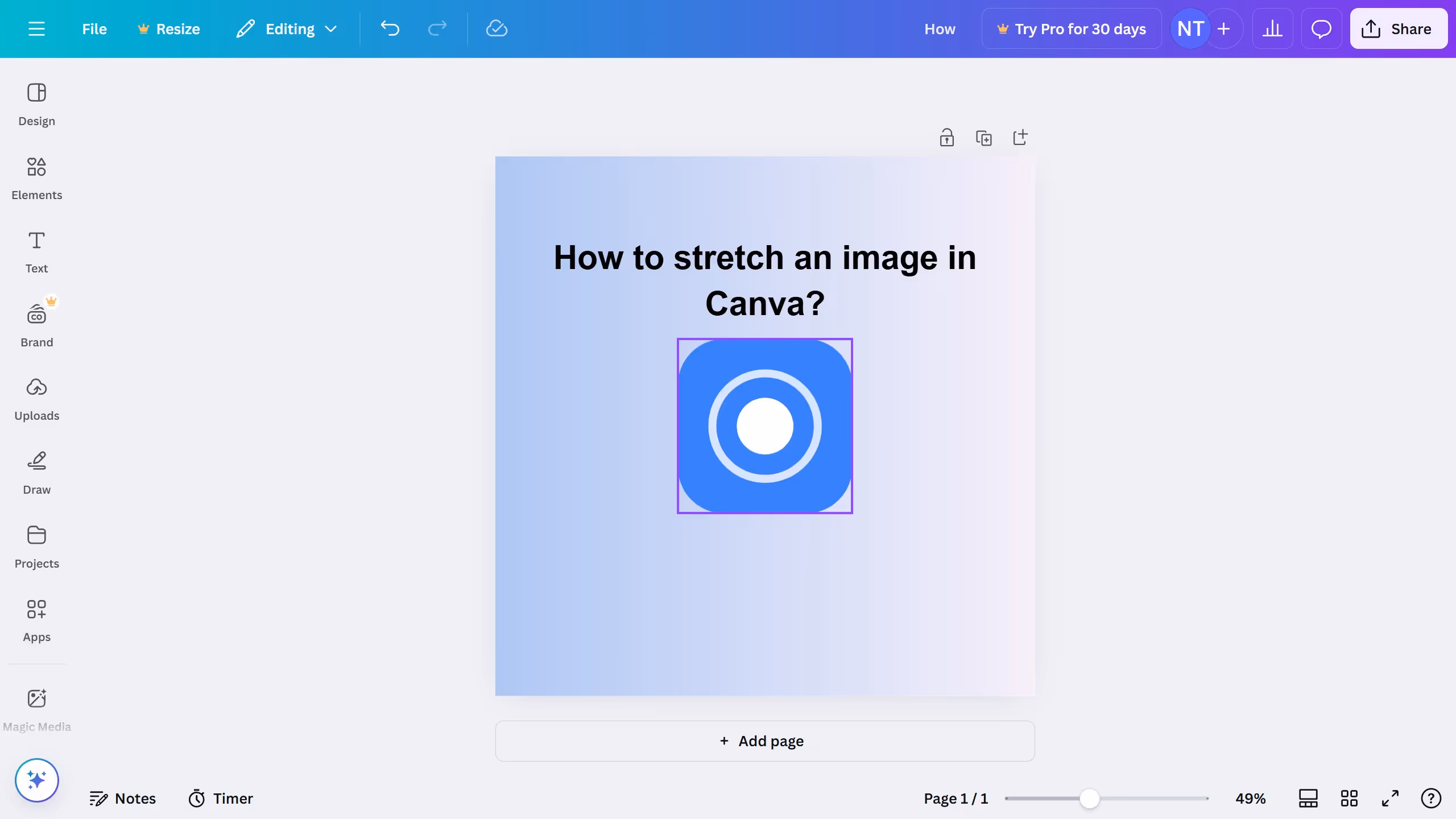
Task: Click Try Pro for 30 days
Action: (1072, 28)
